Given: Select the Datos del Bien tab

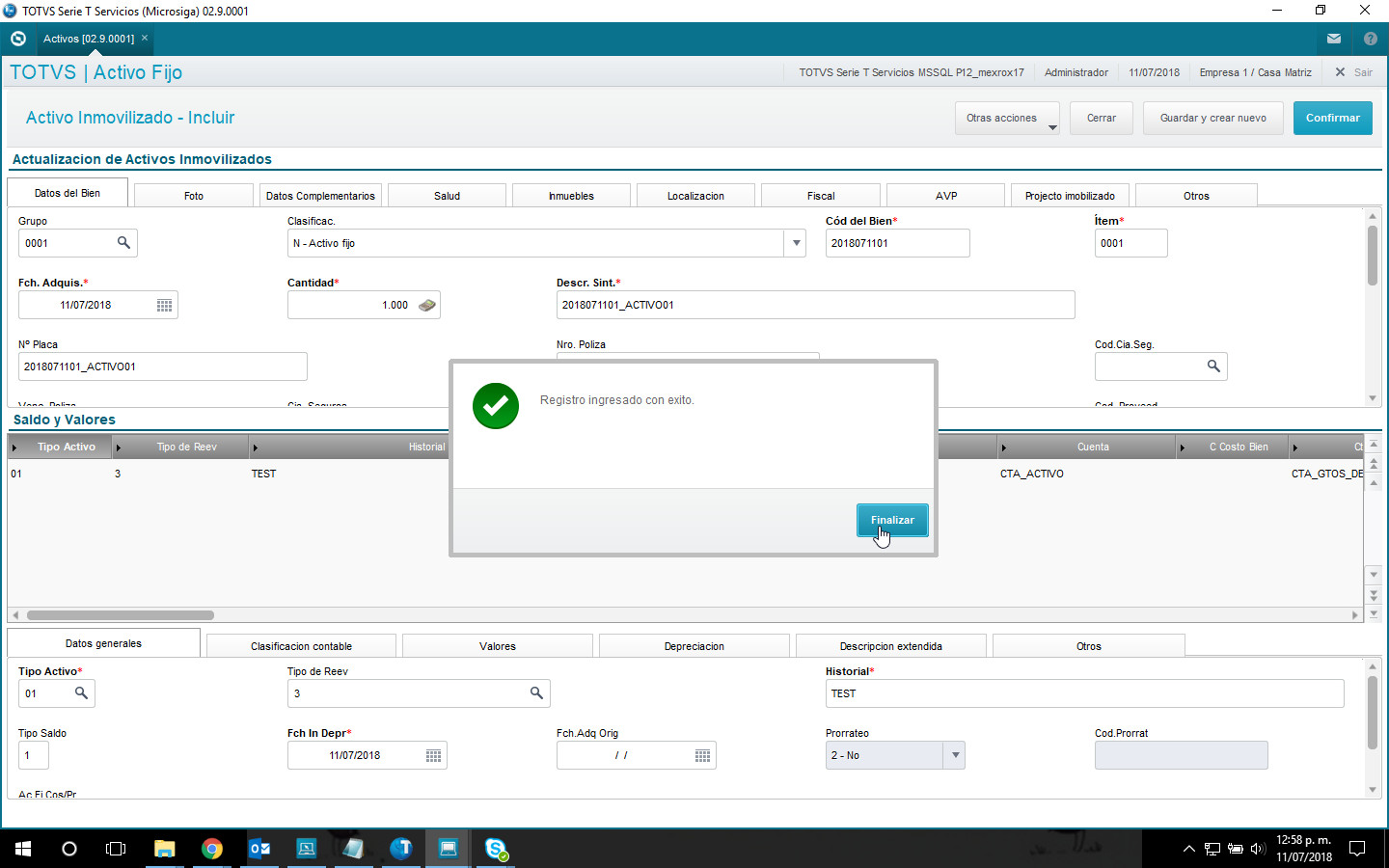Looking at the screenshot, I should tap(68, 193).
